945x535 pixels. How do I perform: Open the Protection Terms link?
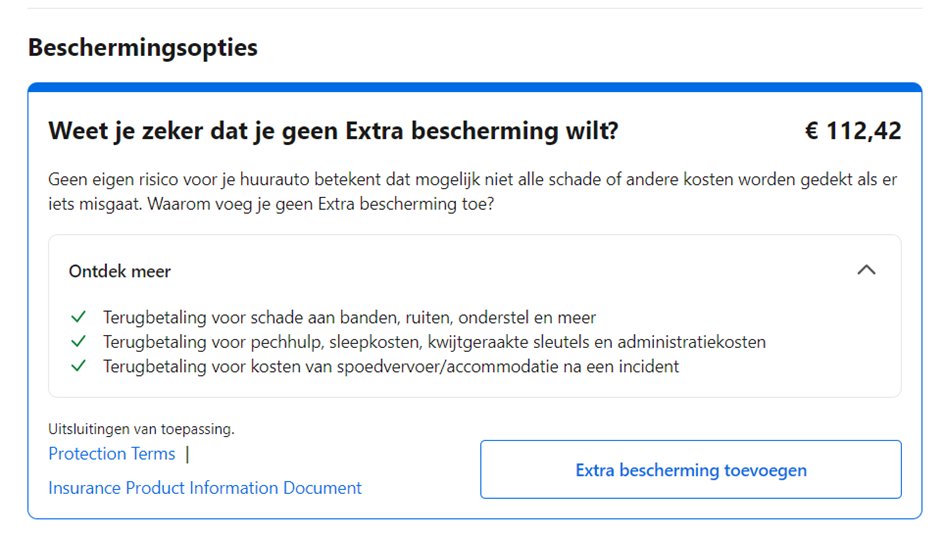[x=112, y=454]
